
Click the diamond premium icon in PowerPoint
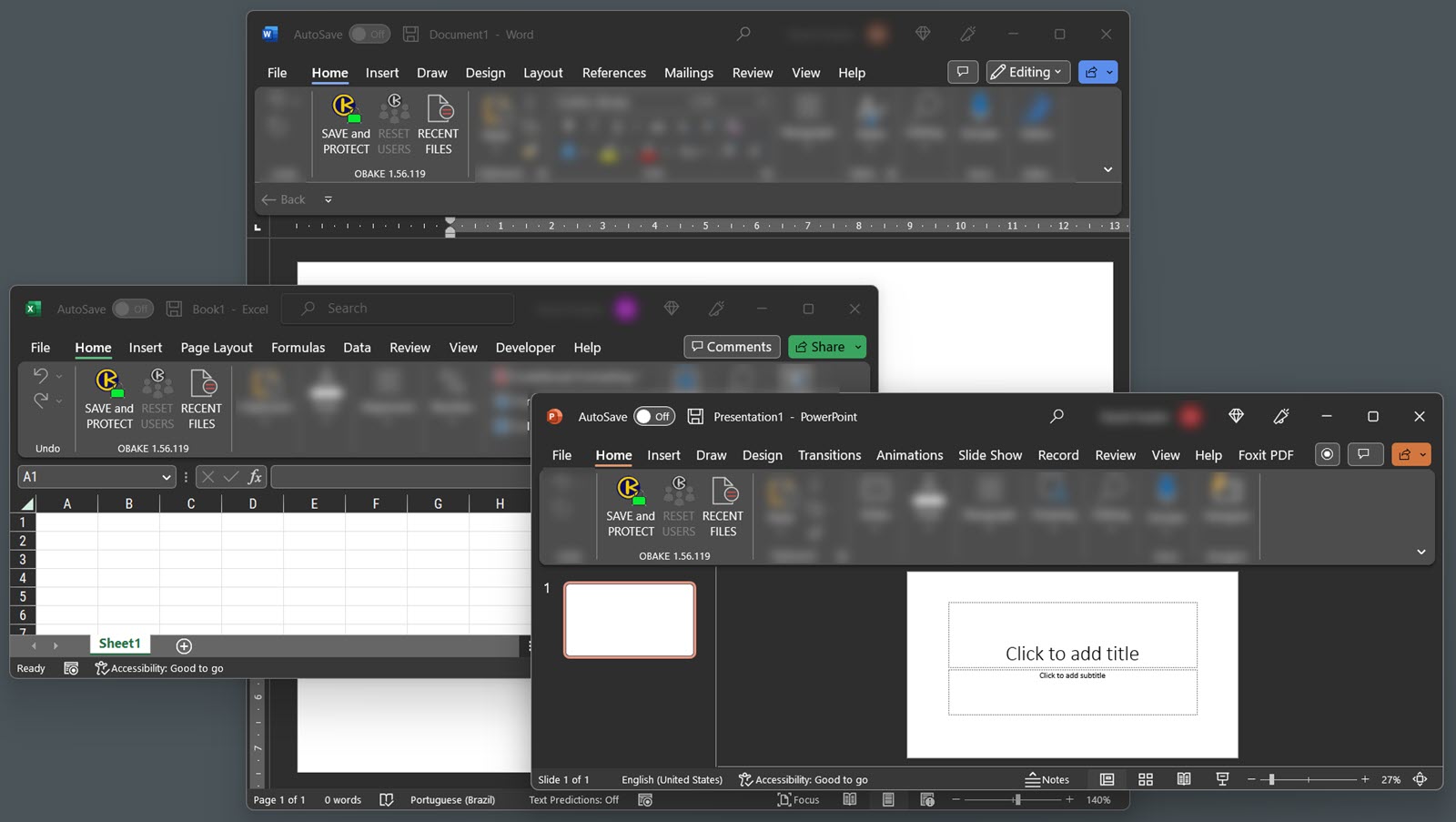click(x=1236, y=416)
